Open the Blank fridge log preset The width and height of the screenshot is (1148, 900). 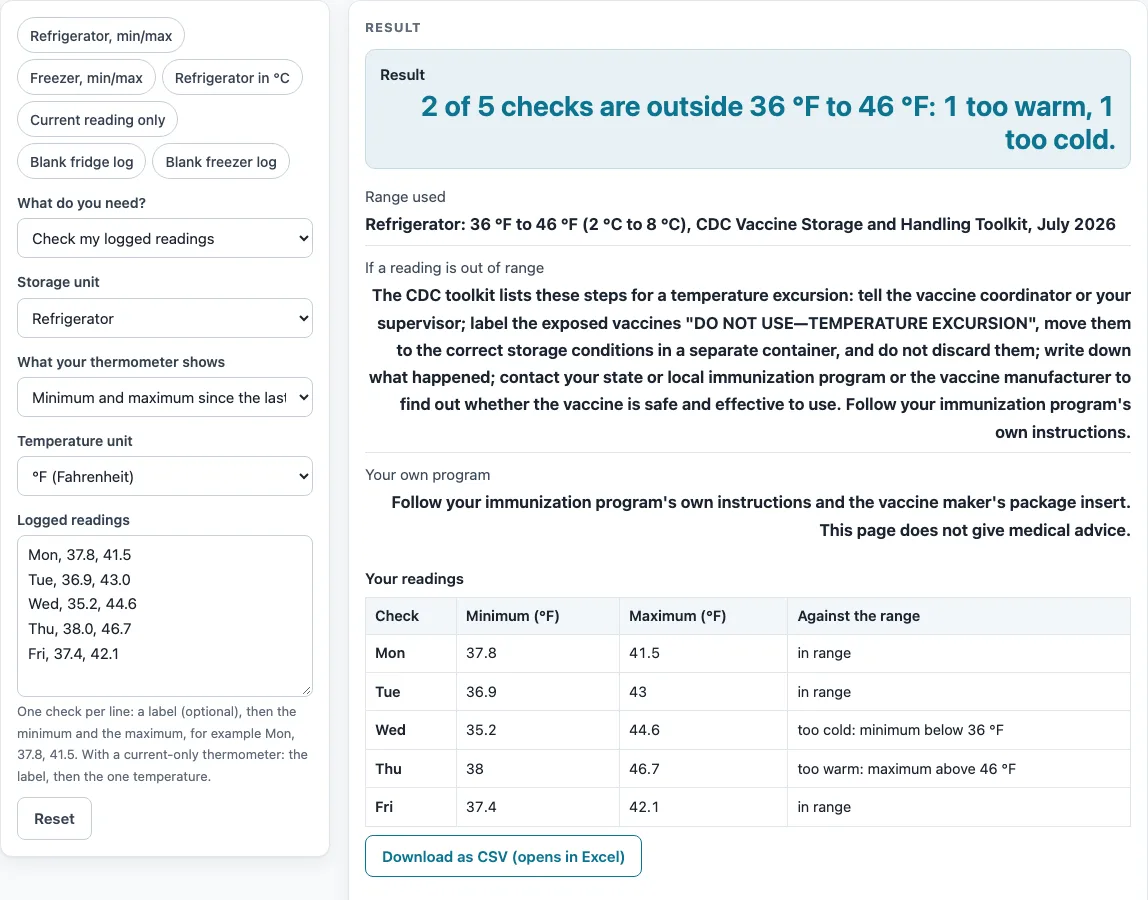click(81, 162)
